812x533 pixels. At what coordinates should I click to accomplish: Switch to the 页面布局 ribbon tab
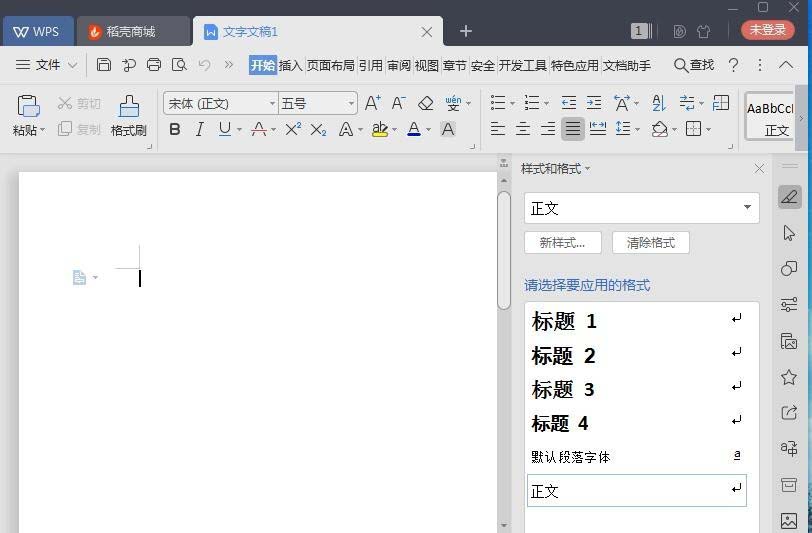(x=330, y=65)
